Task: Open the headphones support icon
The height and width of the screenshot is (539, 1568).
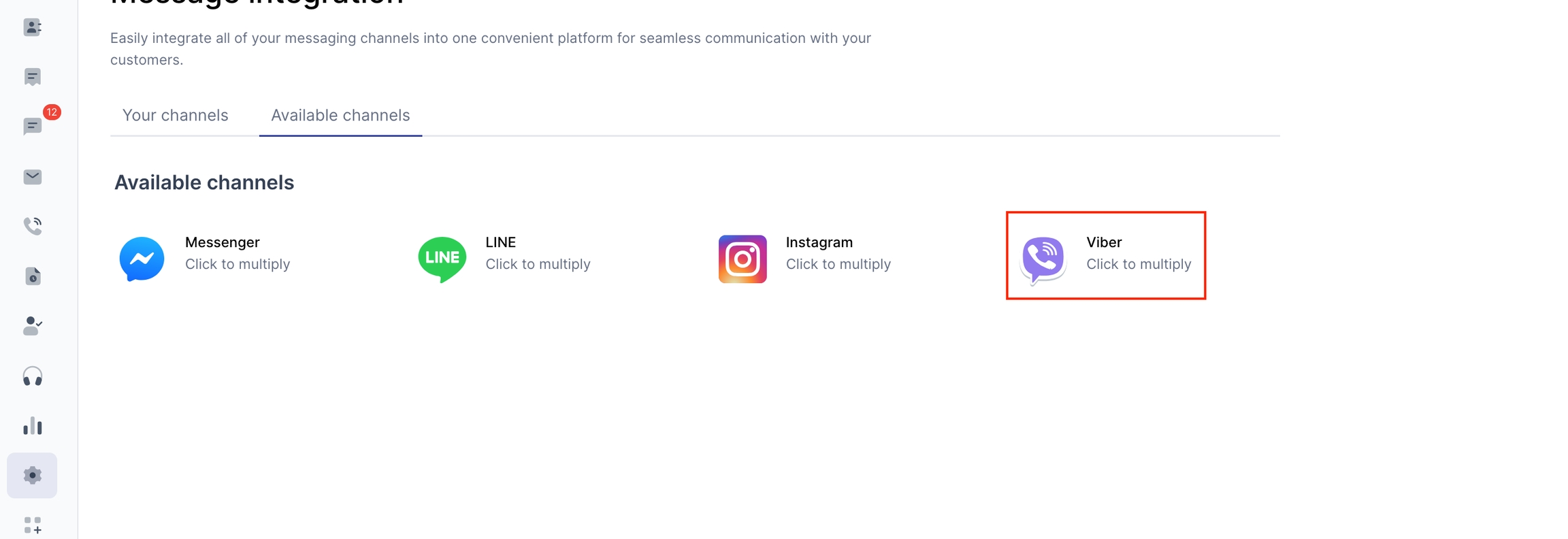Action: point(32,376)
